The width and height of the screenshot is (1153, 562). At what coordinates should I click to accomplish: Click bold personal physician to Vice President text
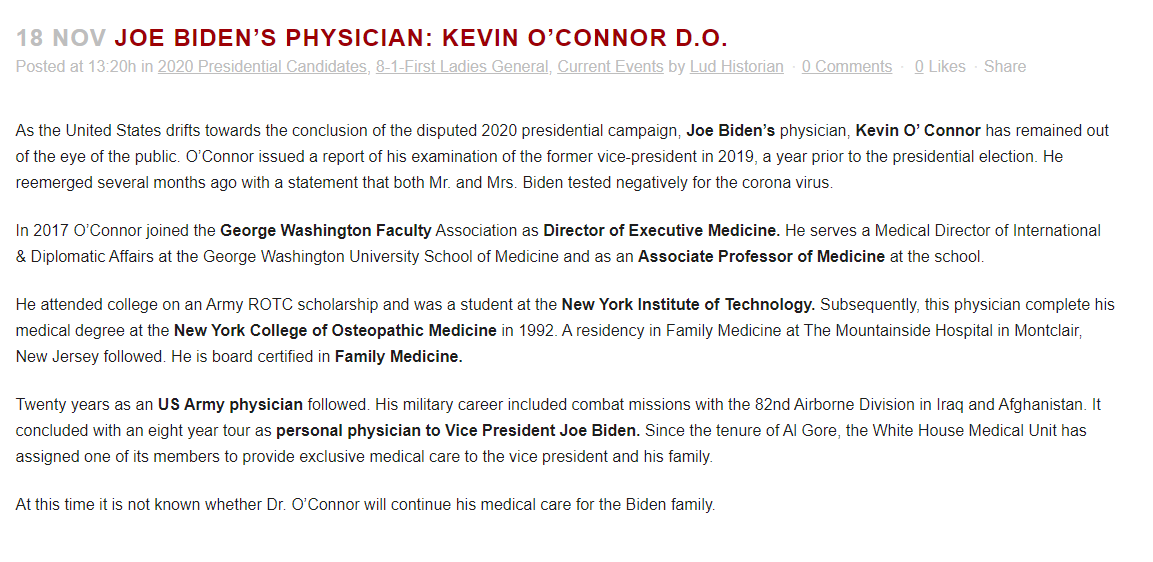click(x=458, y=431)
